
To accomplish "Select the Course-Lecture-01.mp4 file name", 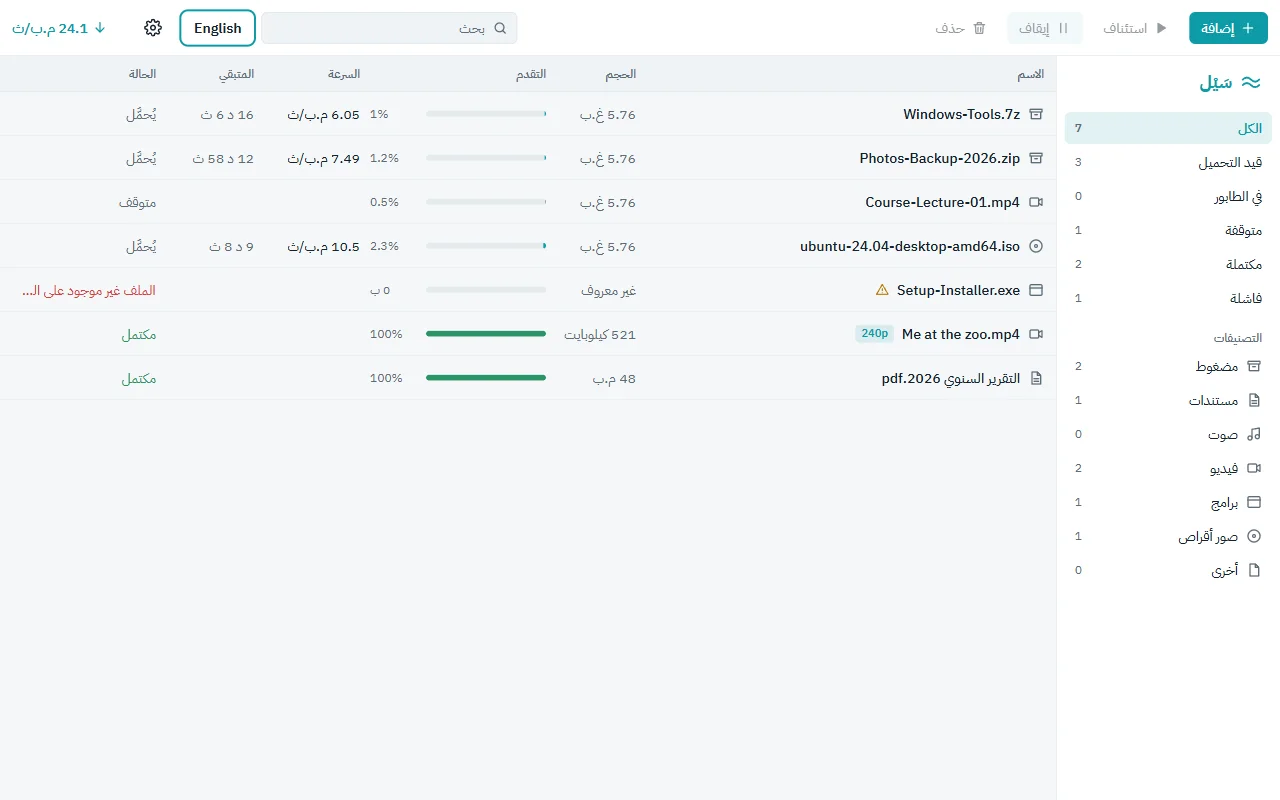I will 943,202.
